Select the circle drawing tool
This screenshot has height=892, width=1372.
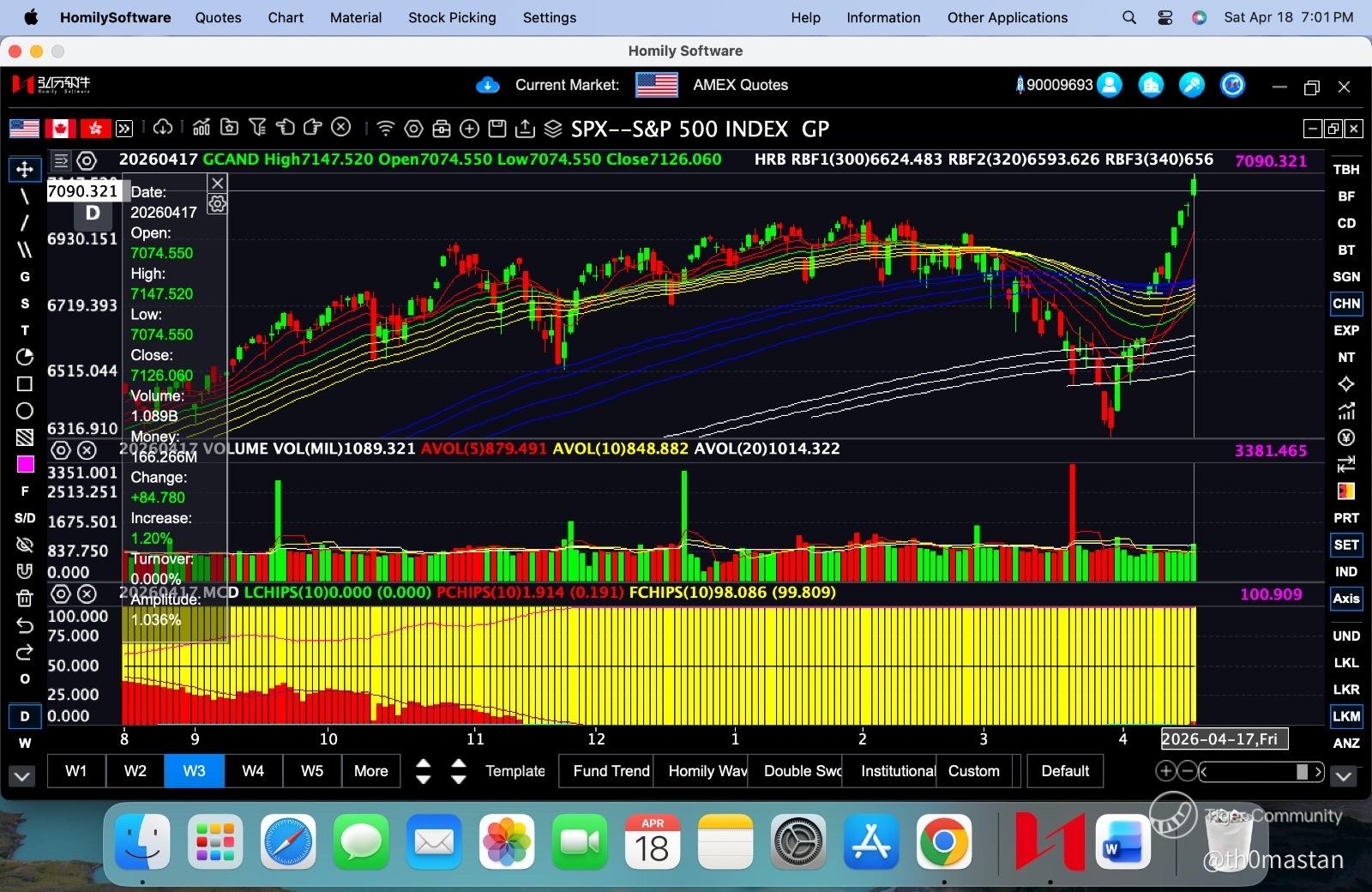point(25,410)
